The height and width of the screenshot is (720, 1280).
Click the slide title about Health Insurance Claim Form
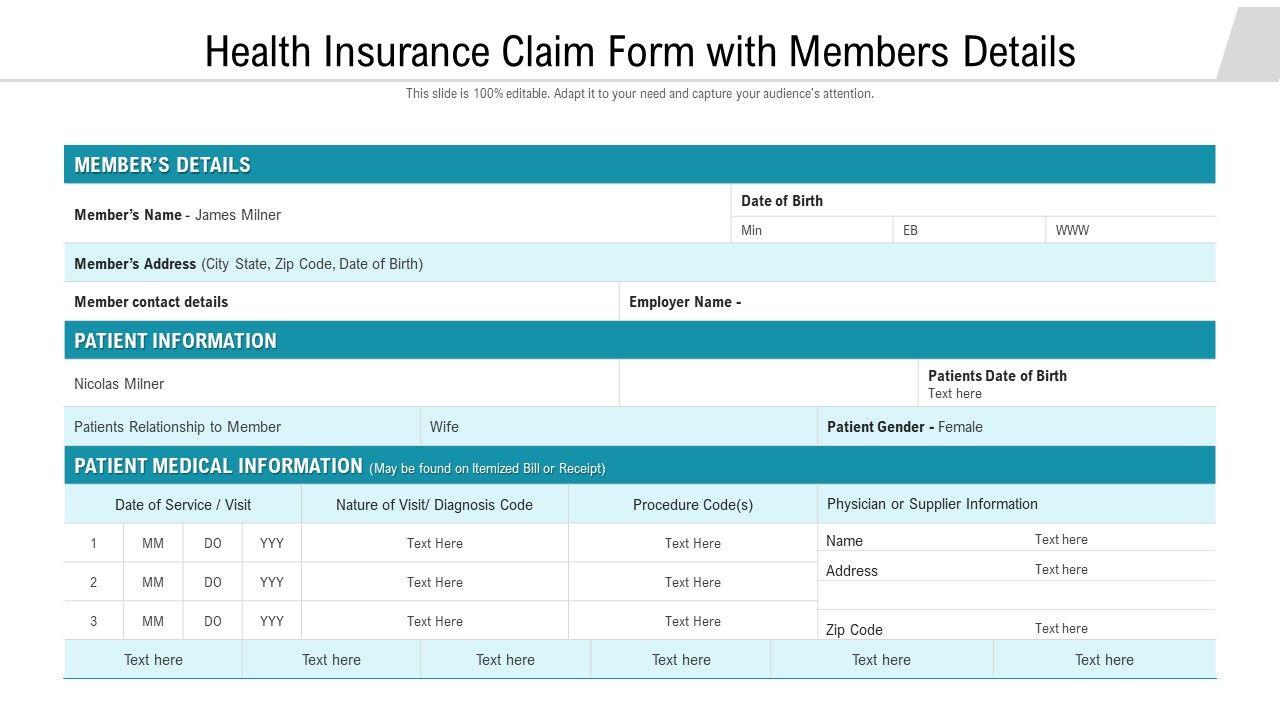click(640, 51)
